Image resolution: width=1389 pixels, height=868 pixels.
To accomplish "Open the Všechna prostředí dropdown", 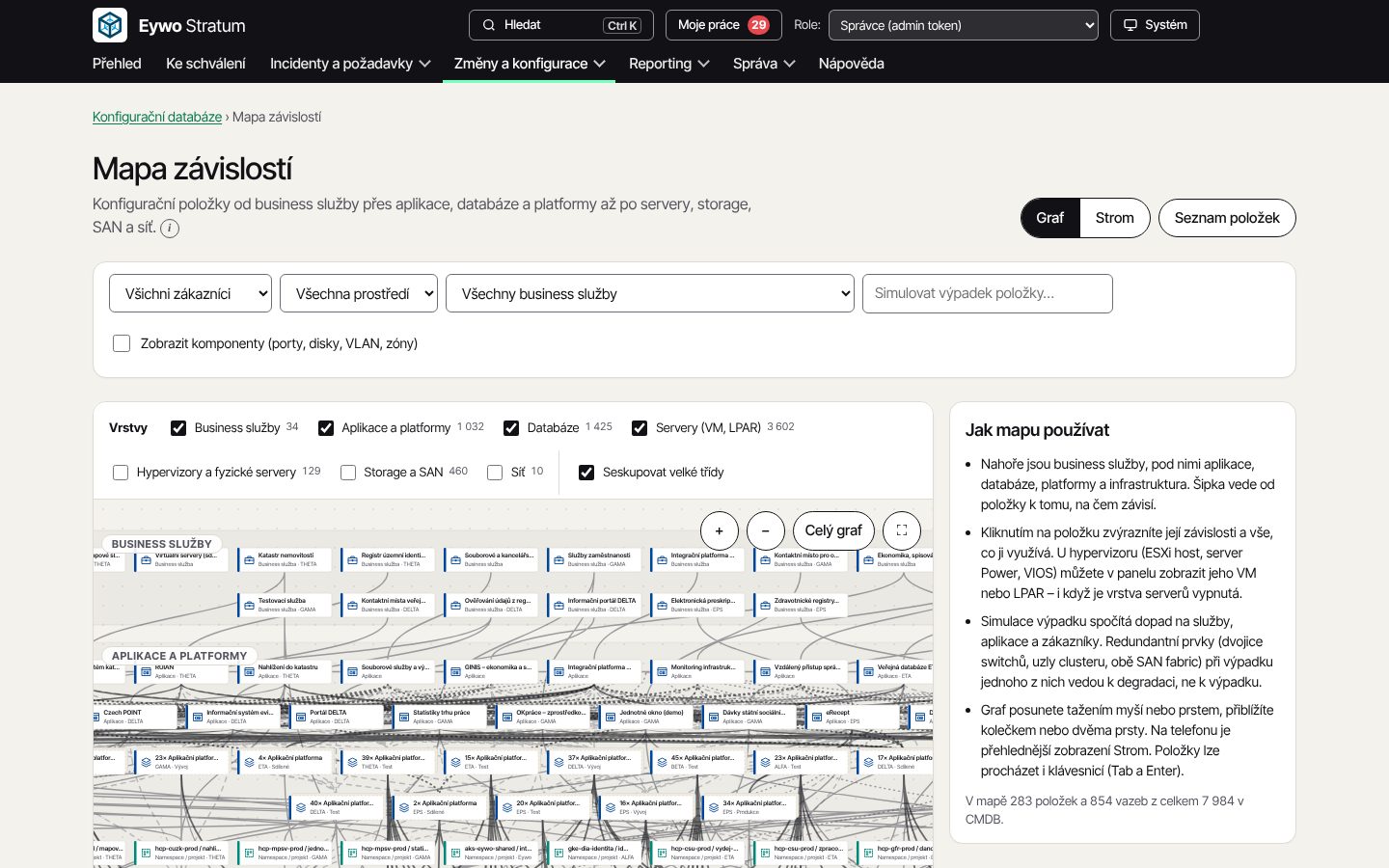I will (359, 294).
